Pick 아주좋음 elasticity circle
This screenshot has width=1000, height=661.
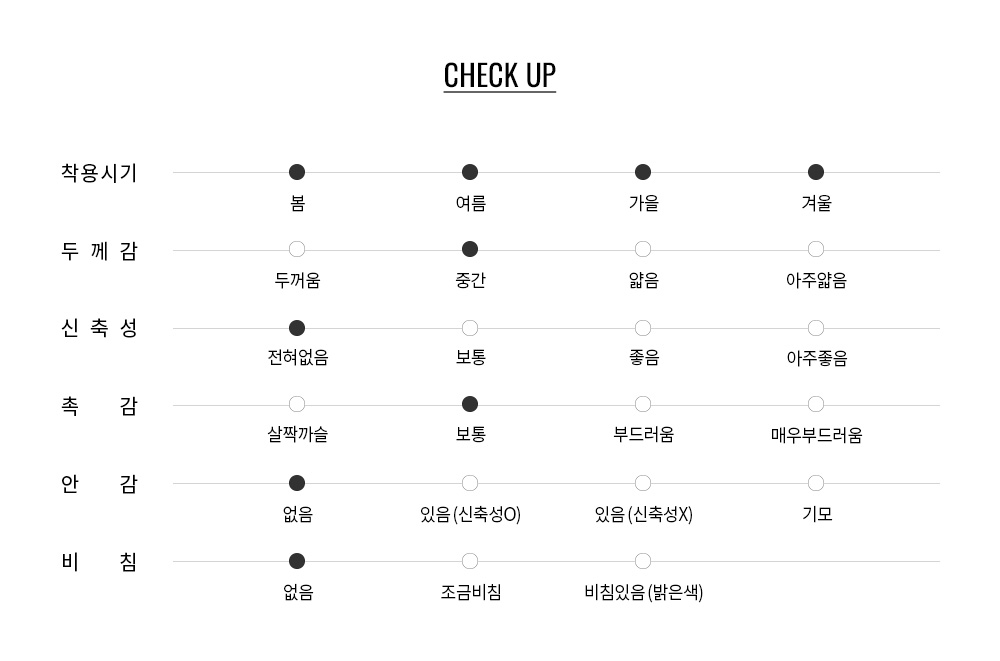(816, 328)
